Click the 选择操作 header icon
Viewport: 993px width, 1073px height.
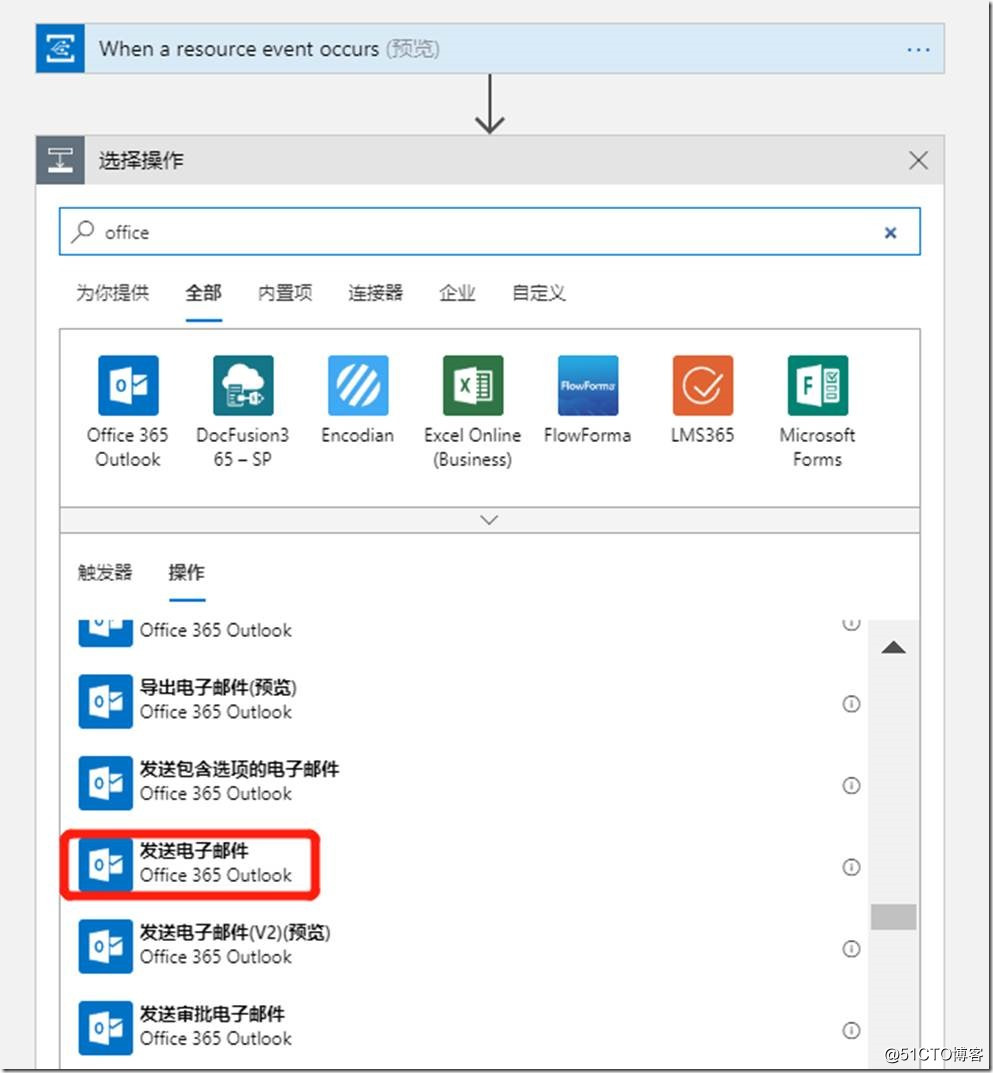(60, 160)
